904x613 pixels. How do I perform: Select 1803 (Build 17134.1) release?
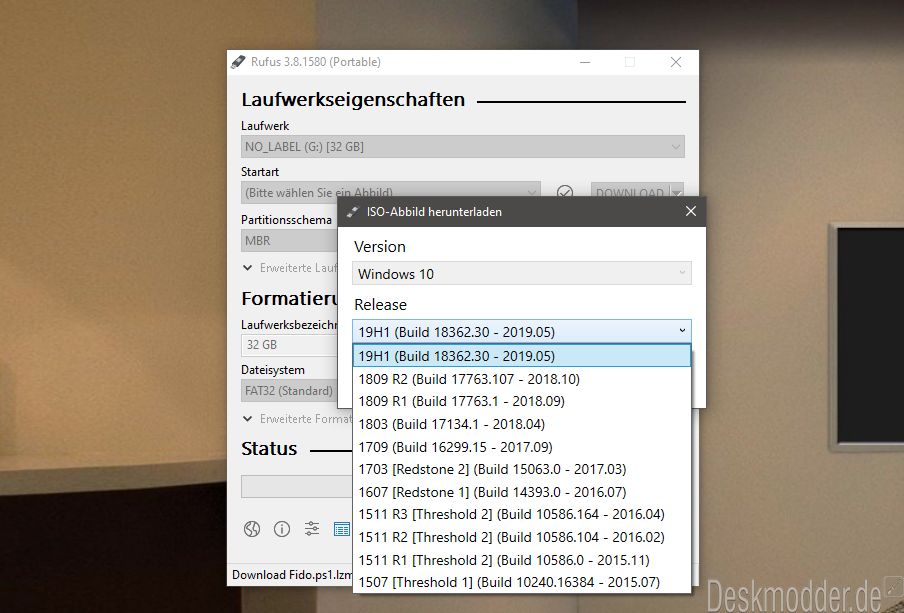click(x=522, y=424)
